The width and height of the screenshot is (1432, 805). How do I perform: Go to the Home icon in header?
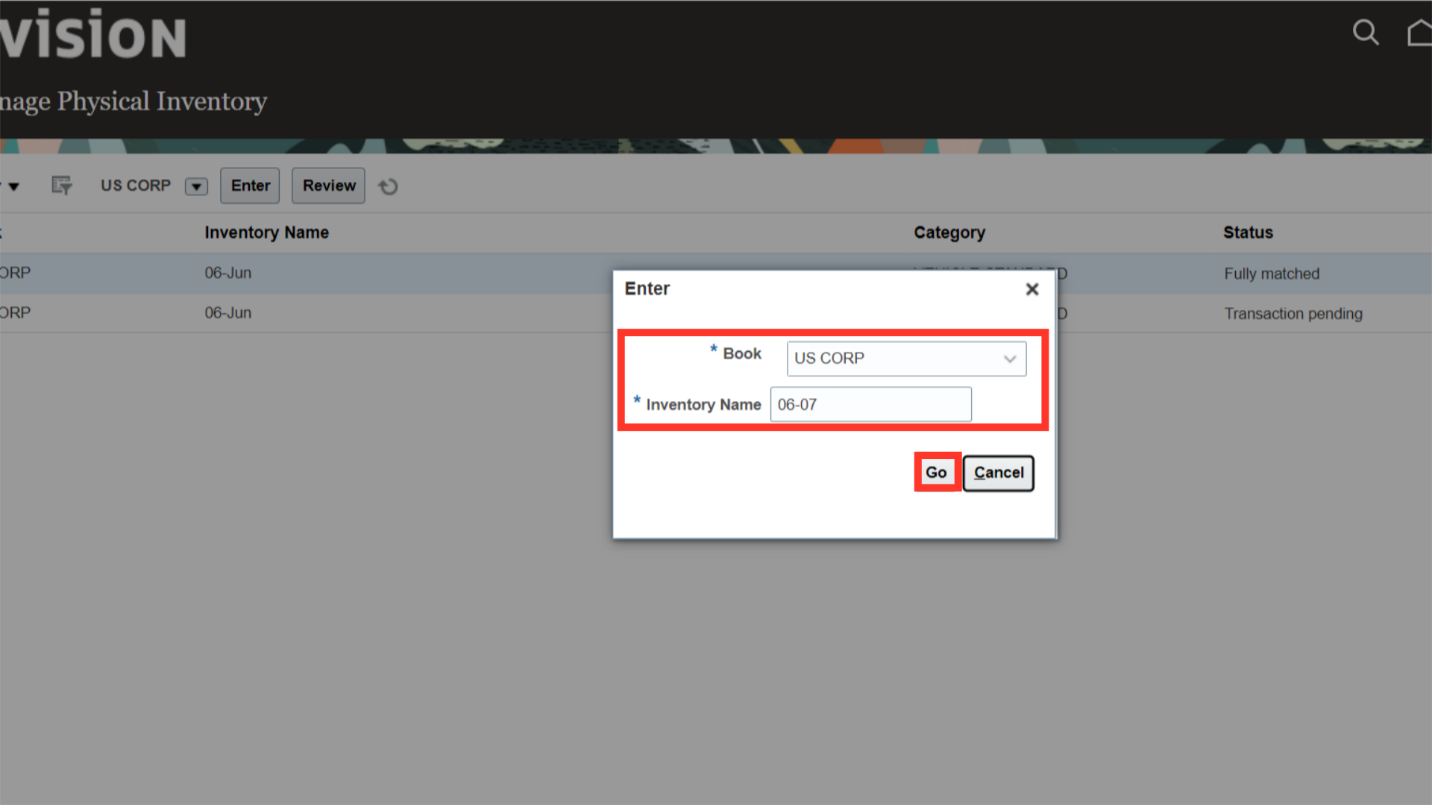click(x=1420, y=33)
